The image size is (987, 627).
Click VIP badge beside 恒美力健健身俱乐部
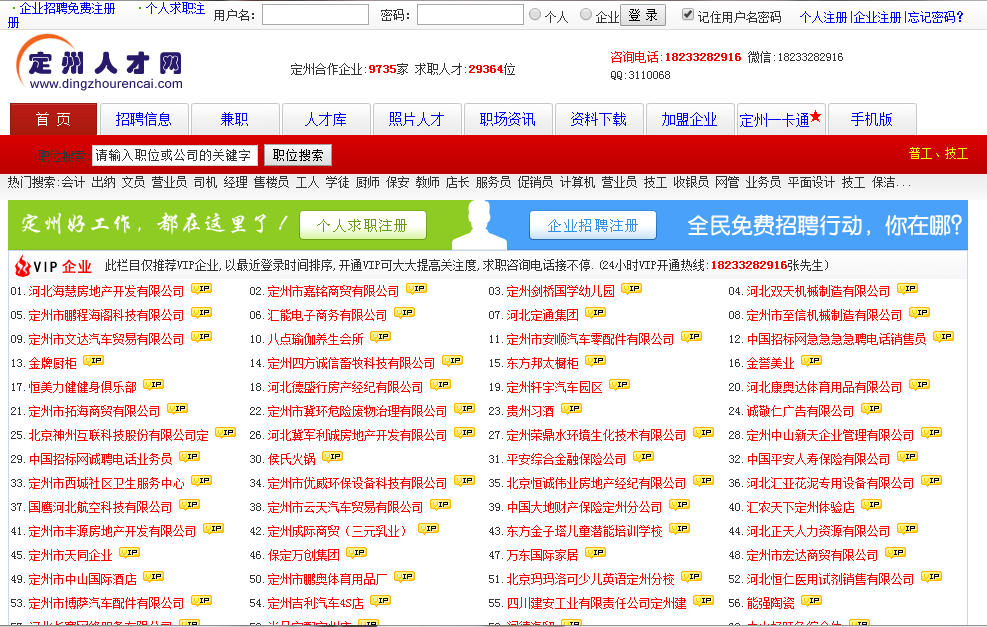click(x=154, y=385)
